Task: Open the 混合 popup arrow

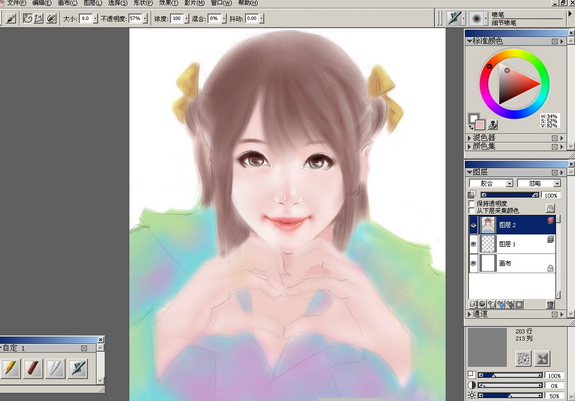Action: [x=224, y=18]
